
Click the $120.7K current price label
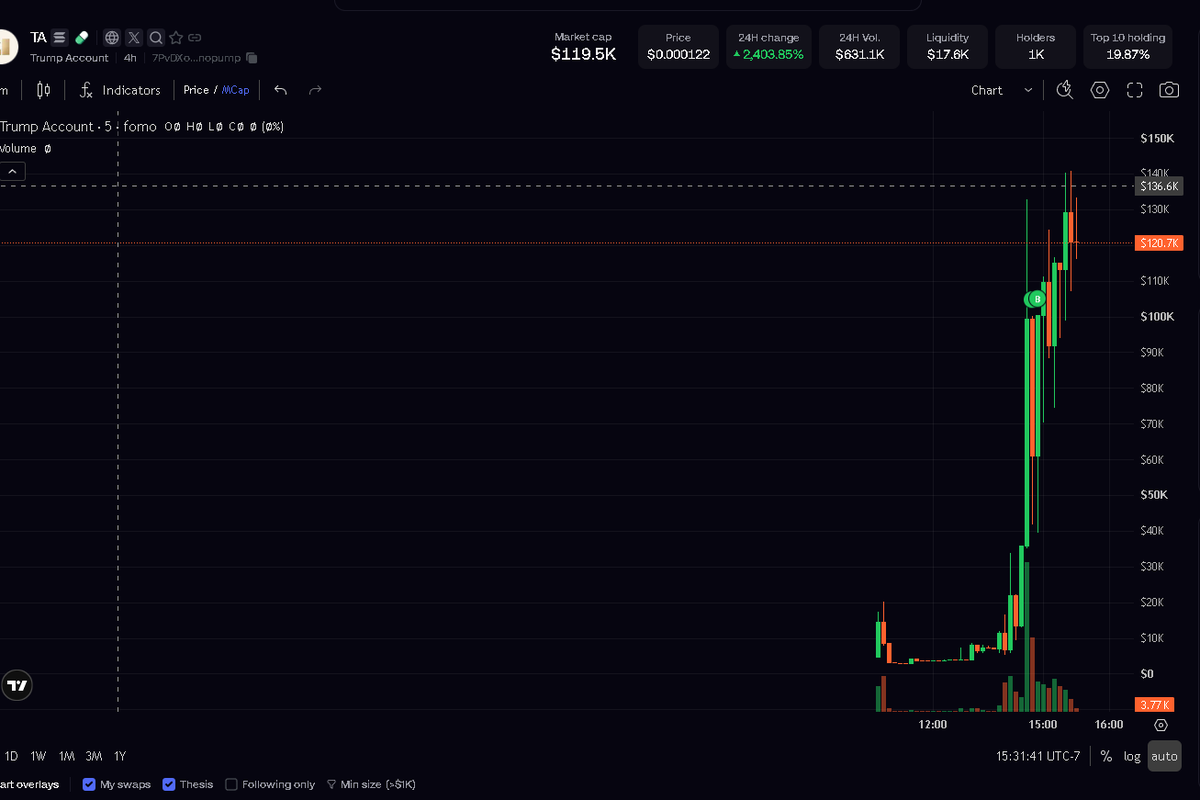1160,243
